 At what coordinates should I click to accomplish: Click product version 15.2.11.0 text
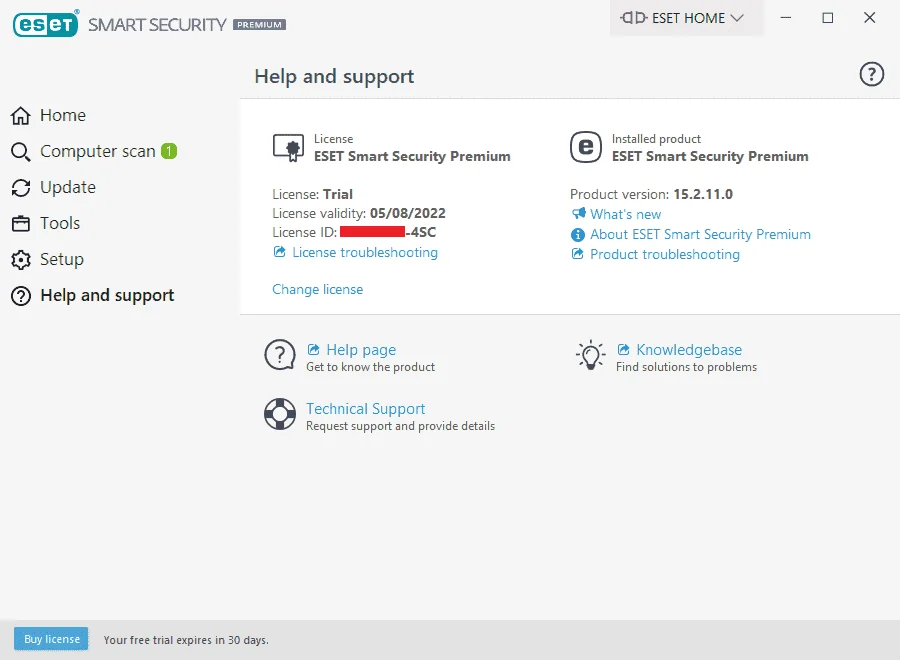pos(703,194)
